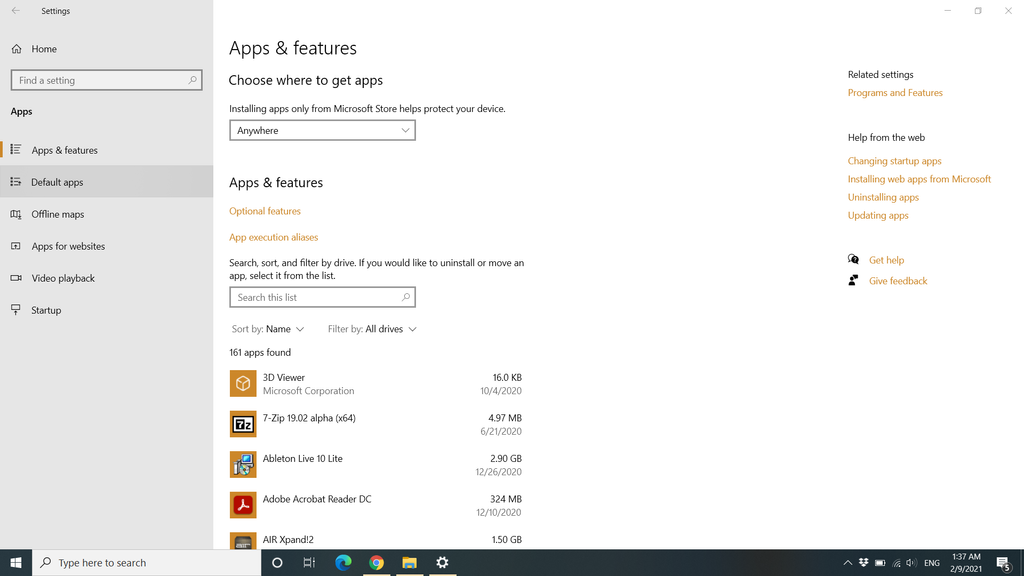The height and width of the screenshot is (576, 1024).
Task: Click the Video playback sidebar icon
Action: tap(18, 278)
